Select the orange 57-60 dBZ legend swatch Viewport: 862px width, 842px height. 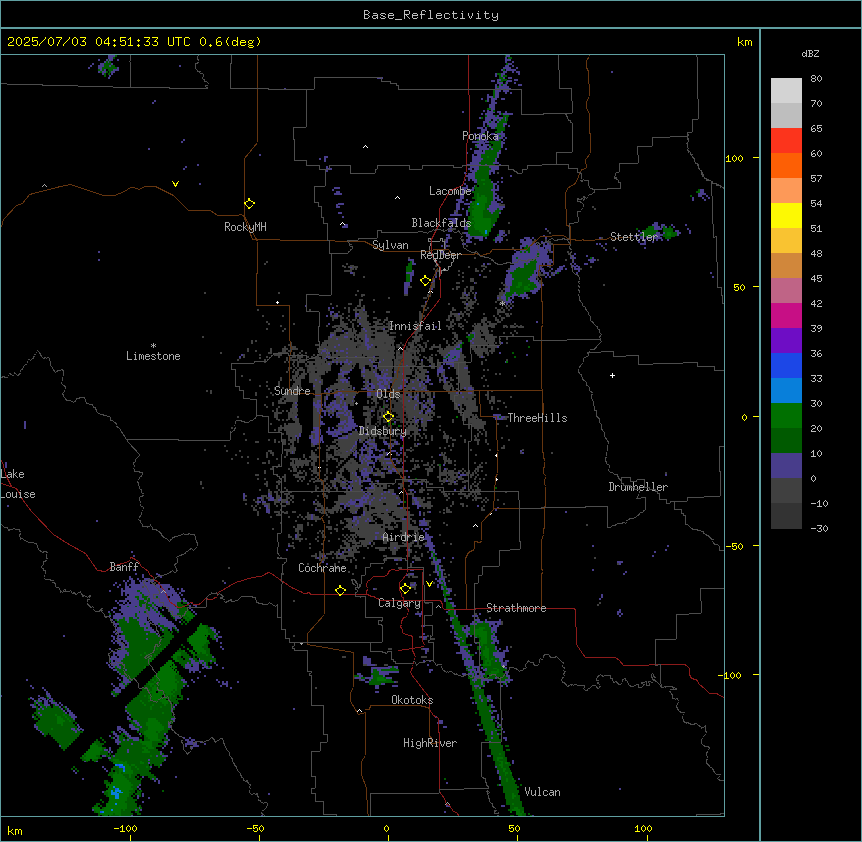786,165
